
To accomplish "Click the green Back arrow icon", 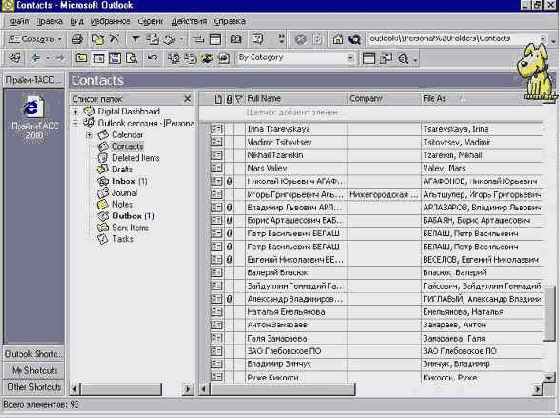I will [x=36, y=58].
